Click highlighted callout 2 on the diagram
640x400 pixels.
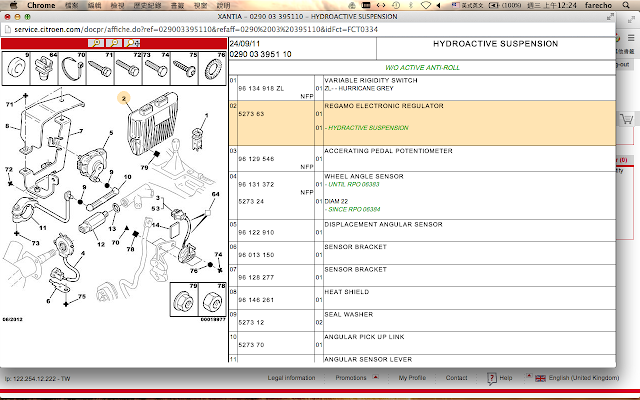tap(124, 98)
